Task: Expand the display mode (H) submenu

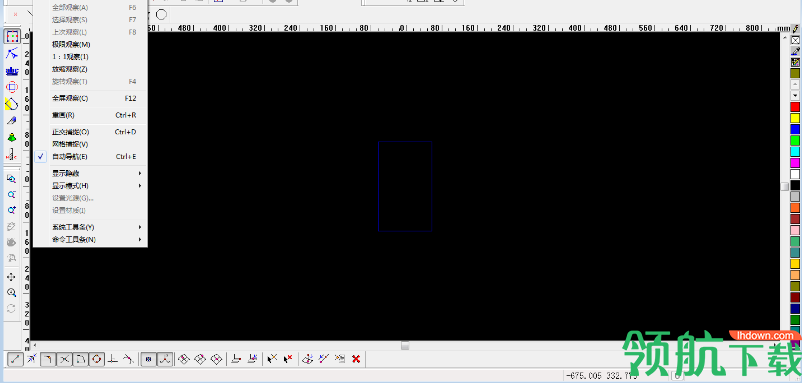Action: coord(90,186)
